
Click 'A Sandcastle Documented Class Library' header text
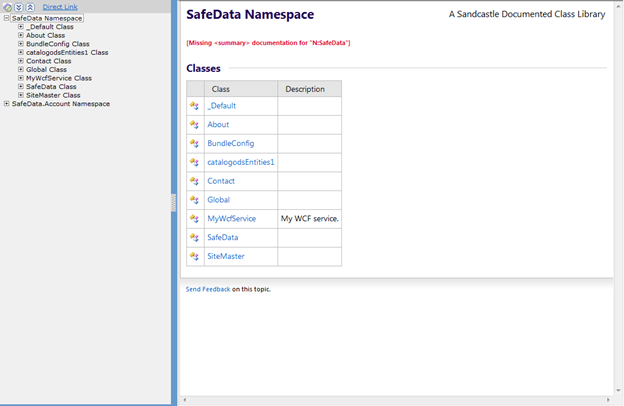[527, 14]
